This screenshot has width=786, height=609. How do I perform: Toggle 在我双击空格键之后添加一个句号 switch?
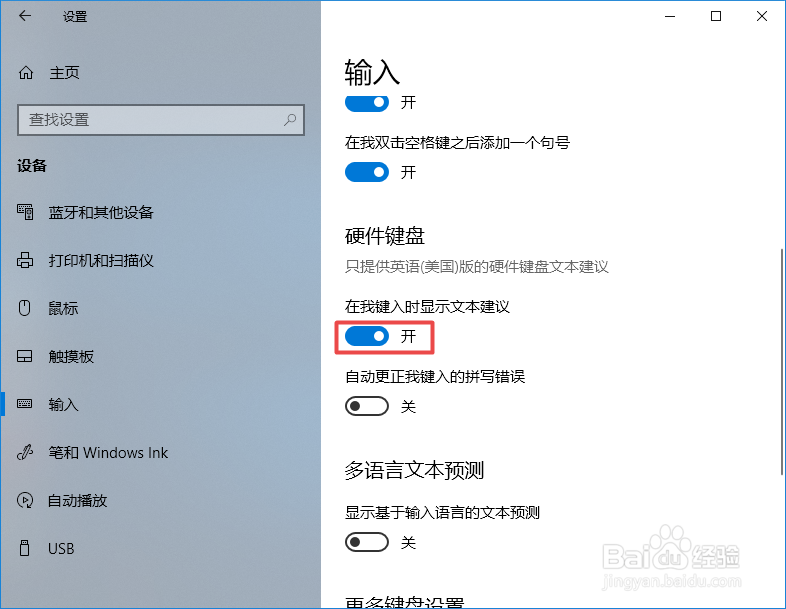(367, 172)
